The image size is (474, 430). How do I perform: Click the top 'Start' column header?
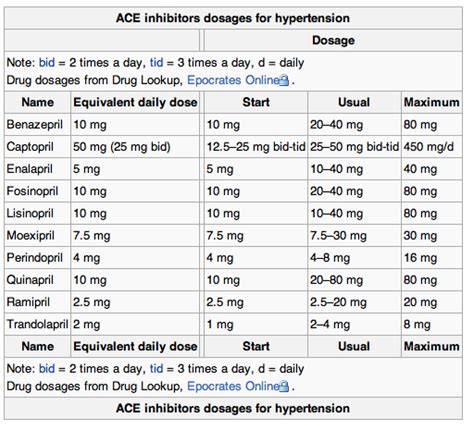point(256,102)
